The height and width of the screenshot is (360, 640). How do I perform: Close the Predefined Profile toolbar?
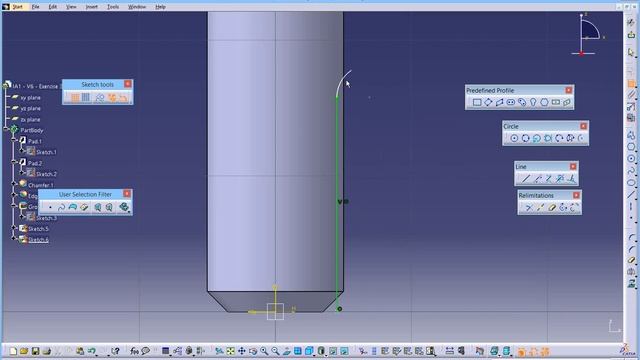(x=569, y=90)
